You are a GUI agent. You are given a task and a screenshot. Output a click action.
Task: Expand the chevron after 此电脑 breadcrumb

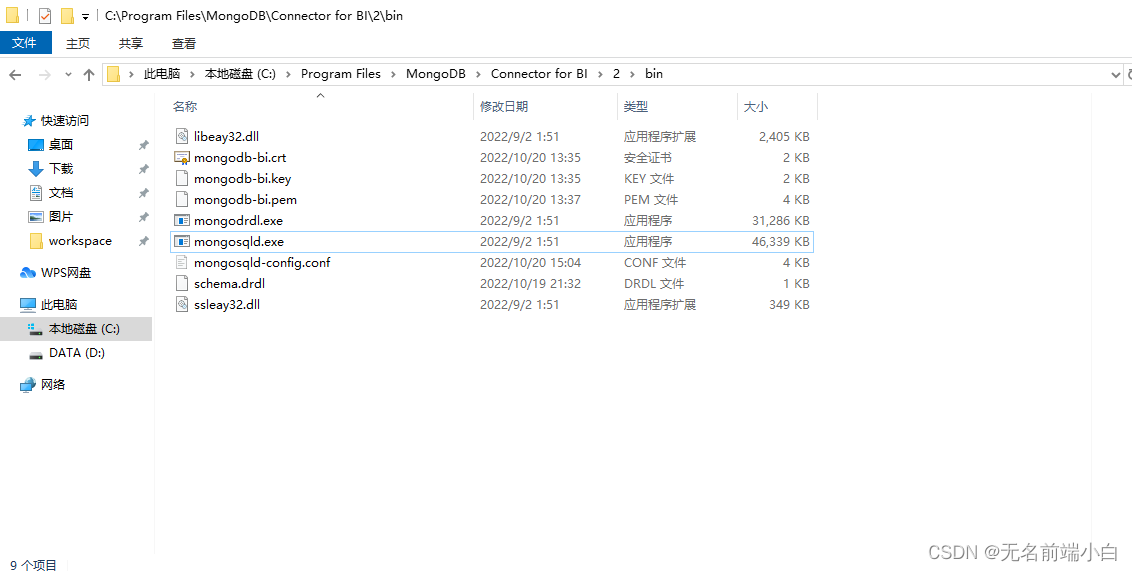[x=193, y=74]
